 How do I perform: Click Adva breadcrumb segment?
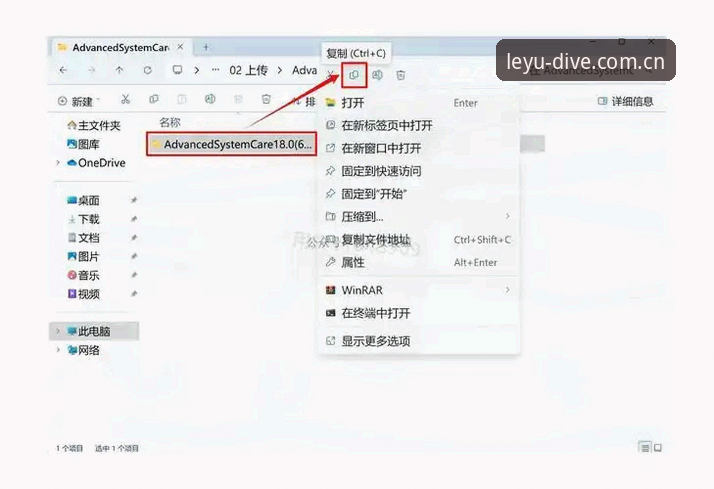(x=304, y=70)
